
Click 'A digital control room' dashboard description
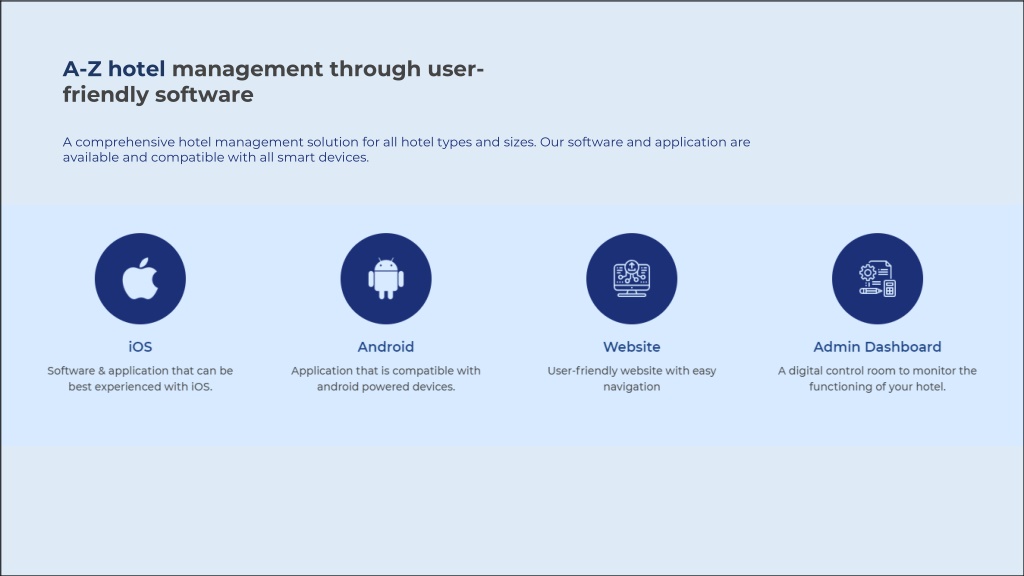pos(877,379)
